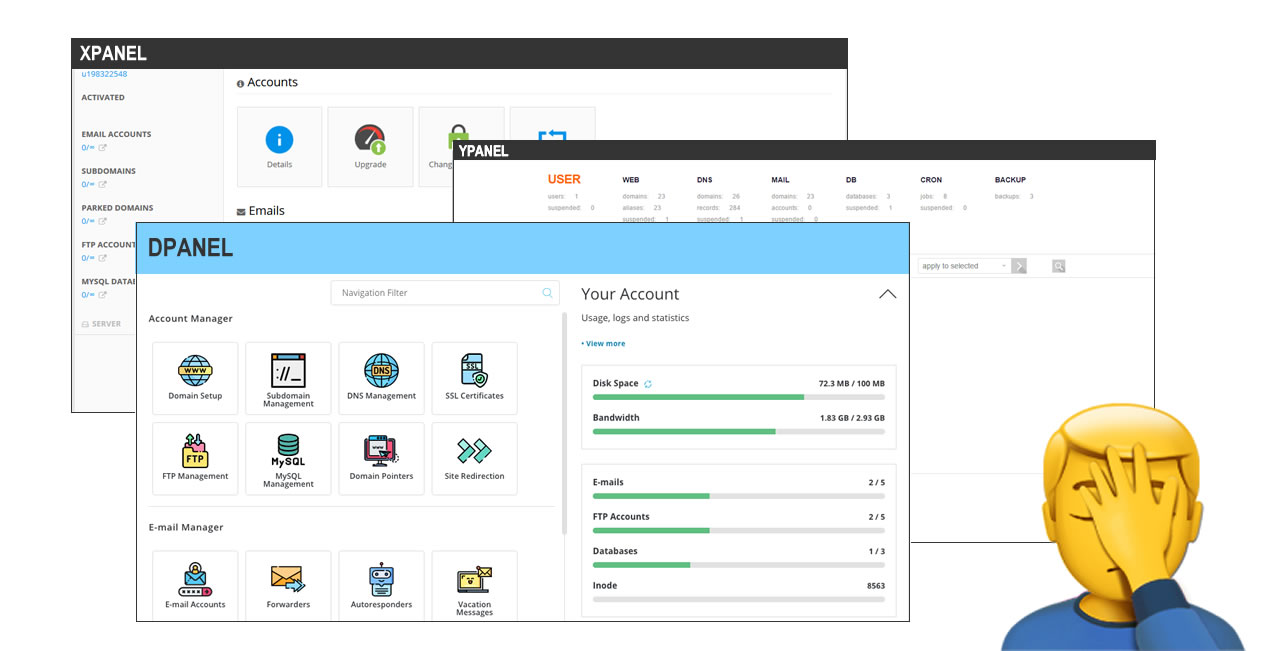The image size is (1287, 651).
Task: Click the SERVER item in XPANEL sidebar
Action: point(101,324)
